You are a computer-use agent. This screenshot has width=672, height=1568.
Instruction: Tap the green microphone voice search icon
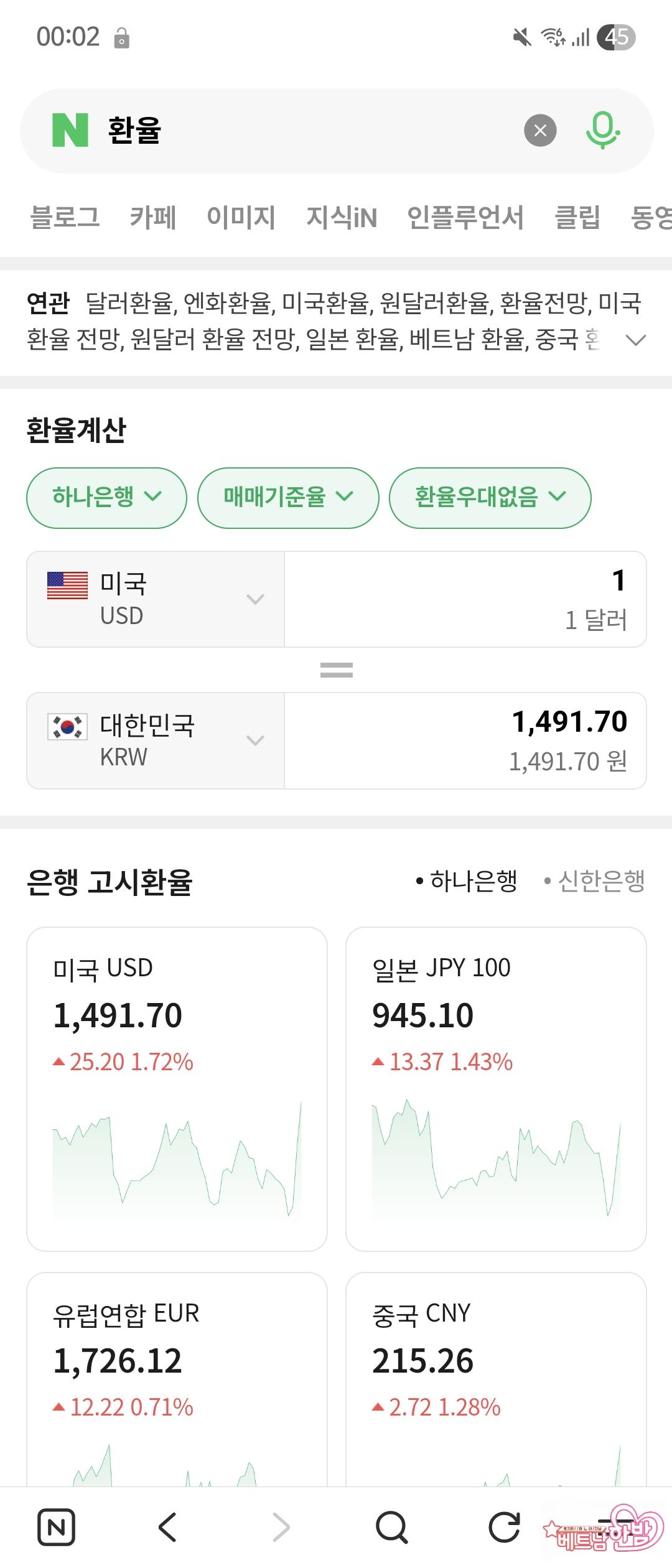(x=602, y=131)
